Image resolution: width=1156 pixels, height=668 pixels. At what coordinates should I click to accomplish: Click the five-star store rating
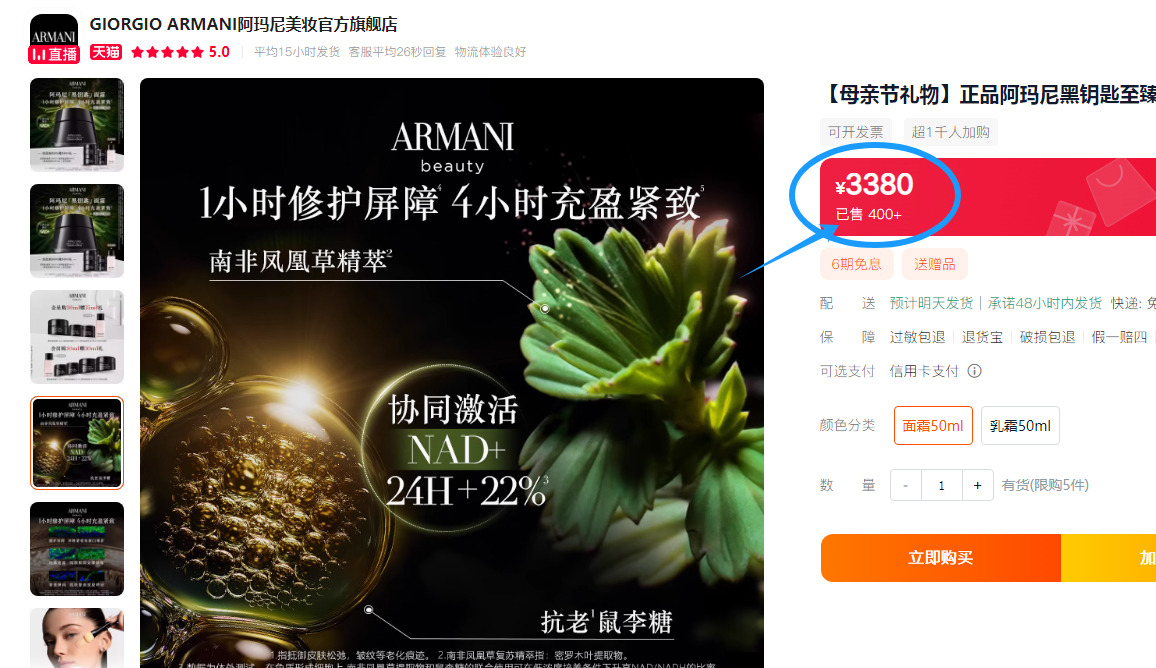[x=167, y=52]
